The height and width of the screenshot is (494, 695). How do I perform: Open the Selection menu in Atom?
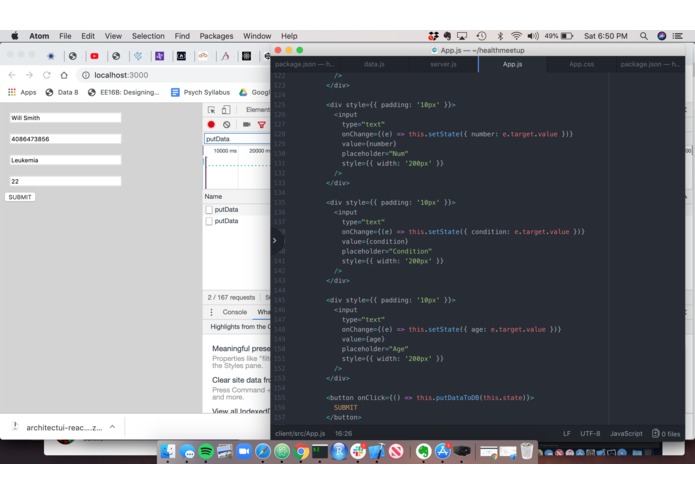[x=148, y=36]
